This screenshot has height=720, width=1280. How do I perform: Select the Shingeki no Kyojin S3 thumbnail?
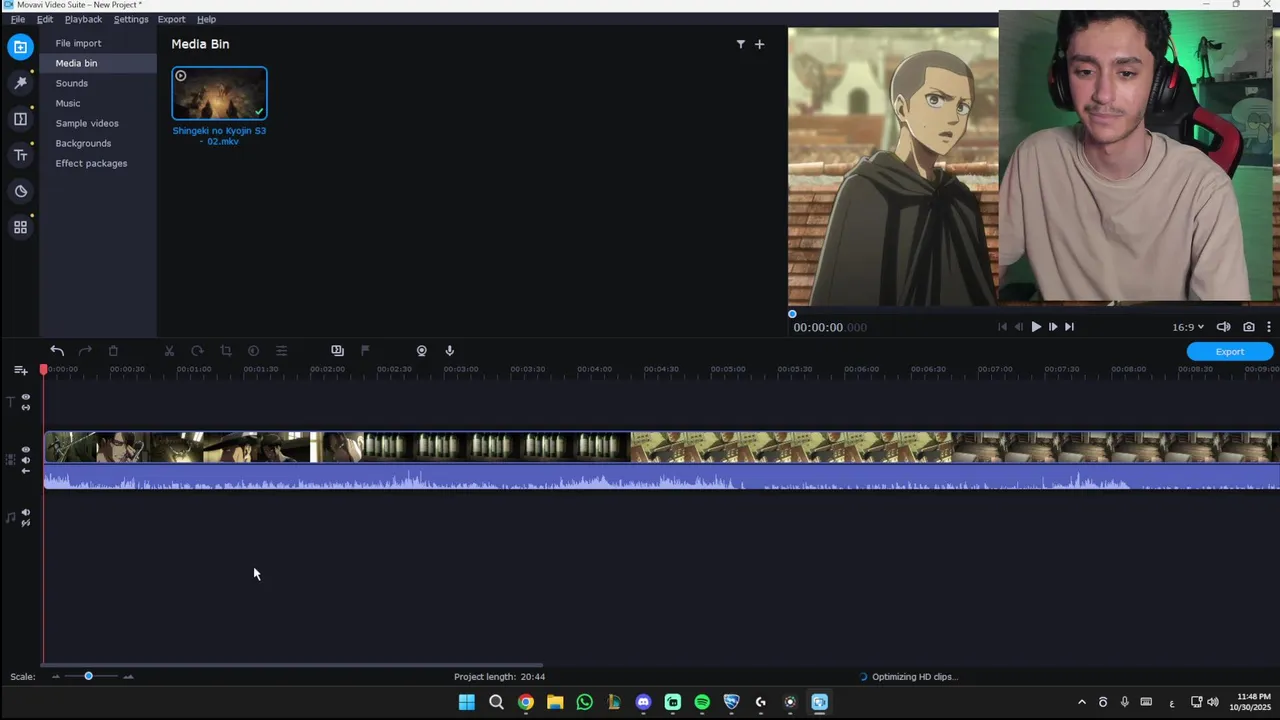coord(219,94)
